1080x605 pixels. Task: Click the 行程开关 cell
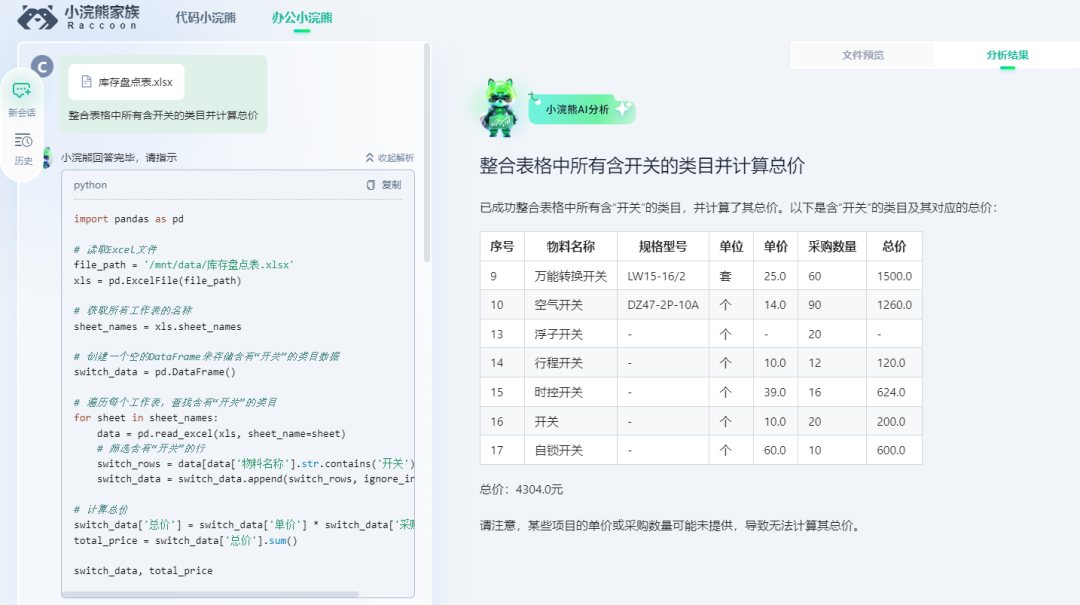[570, 363]
